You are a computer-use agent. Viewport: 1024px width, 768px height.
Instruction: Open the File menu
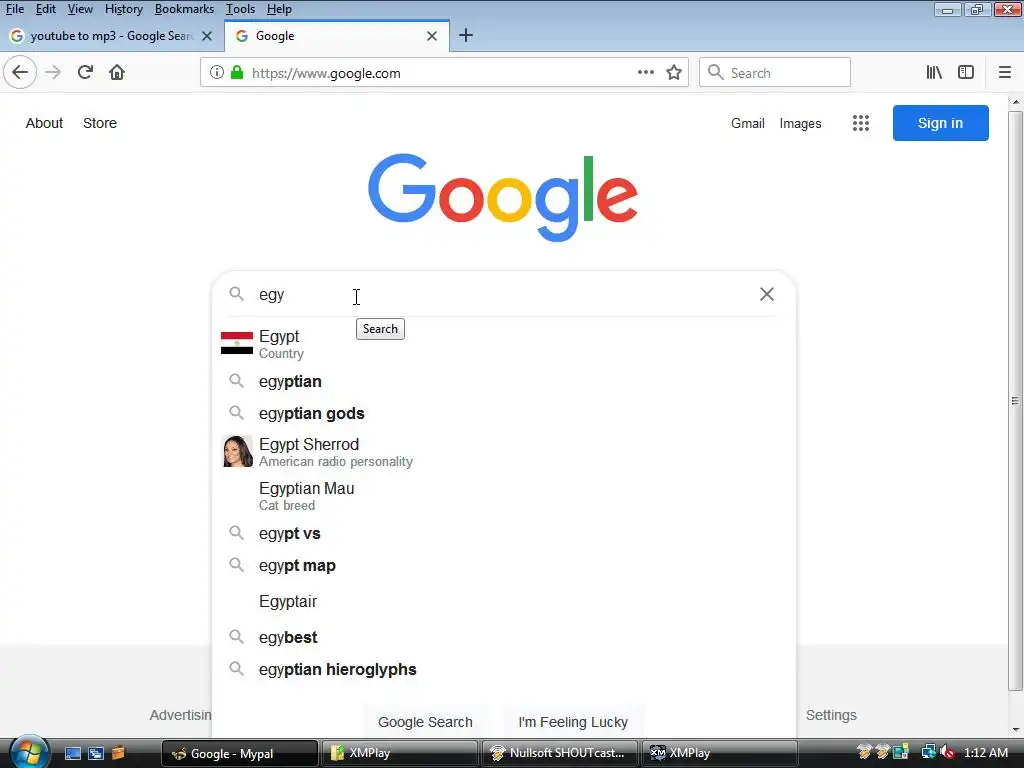click(x=14, y=9)
